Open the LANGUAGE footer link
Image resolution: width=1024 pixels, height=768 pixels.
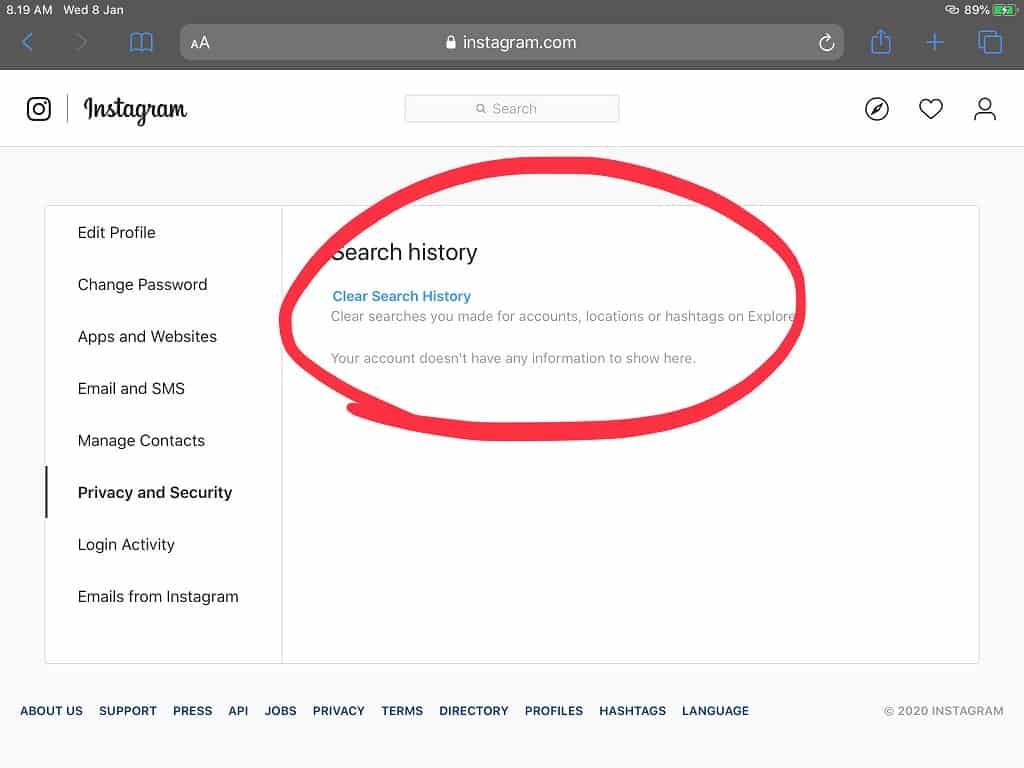[x=715, y=711]
